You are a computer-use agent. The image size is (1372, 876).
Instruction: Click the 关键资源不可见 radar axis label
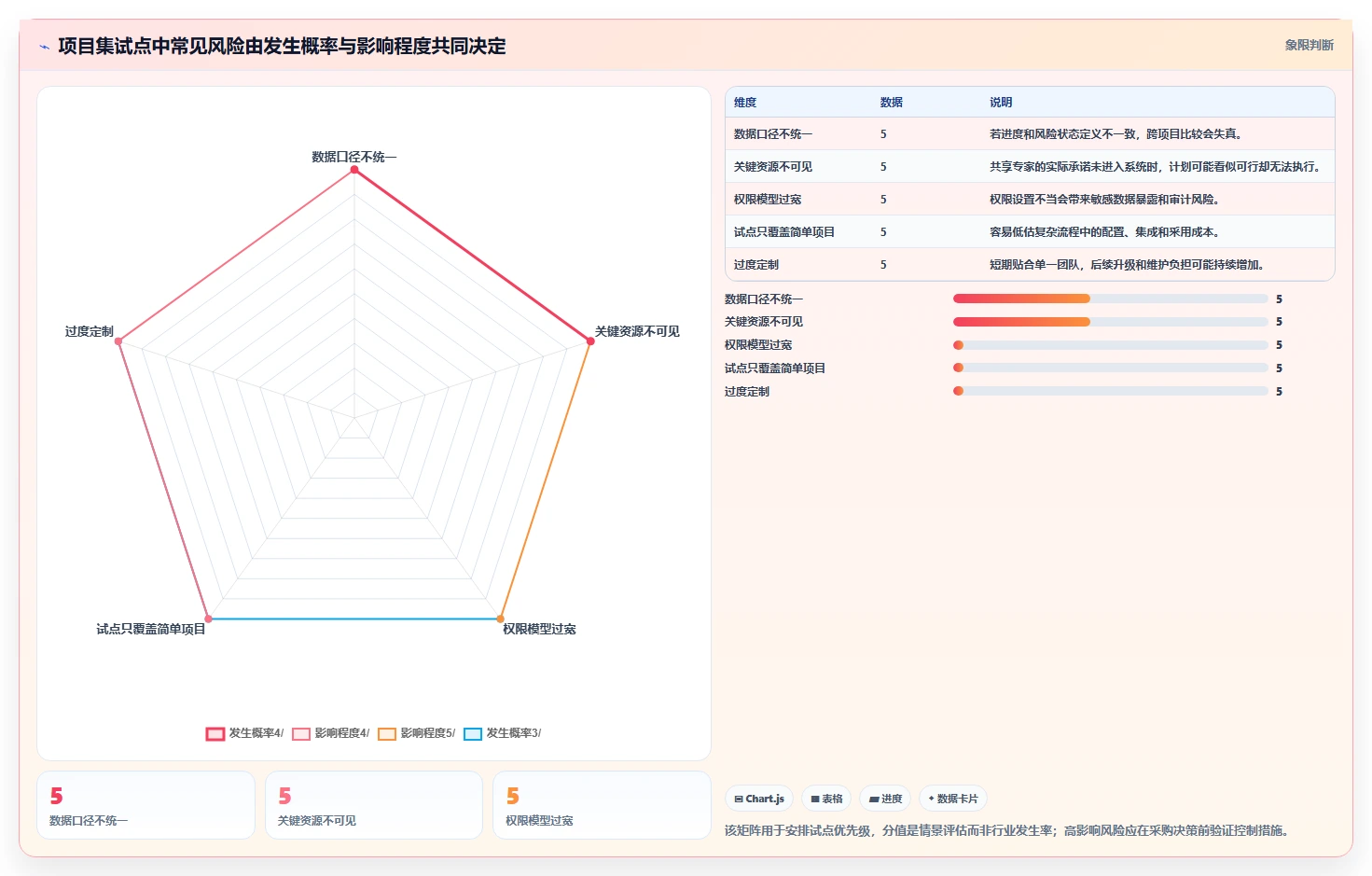pyautogui.click(x=637, y=331)
